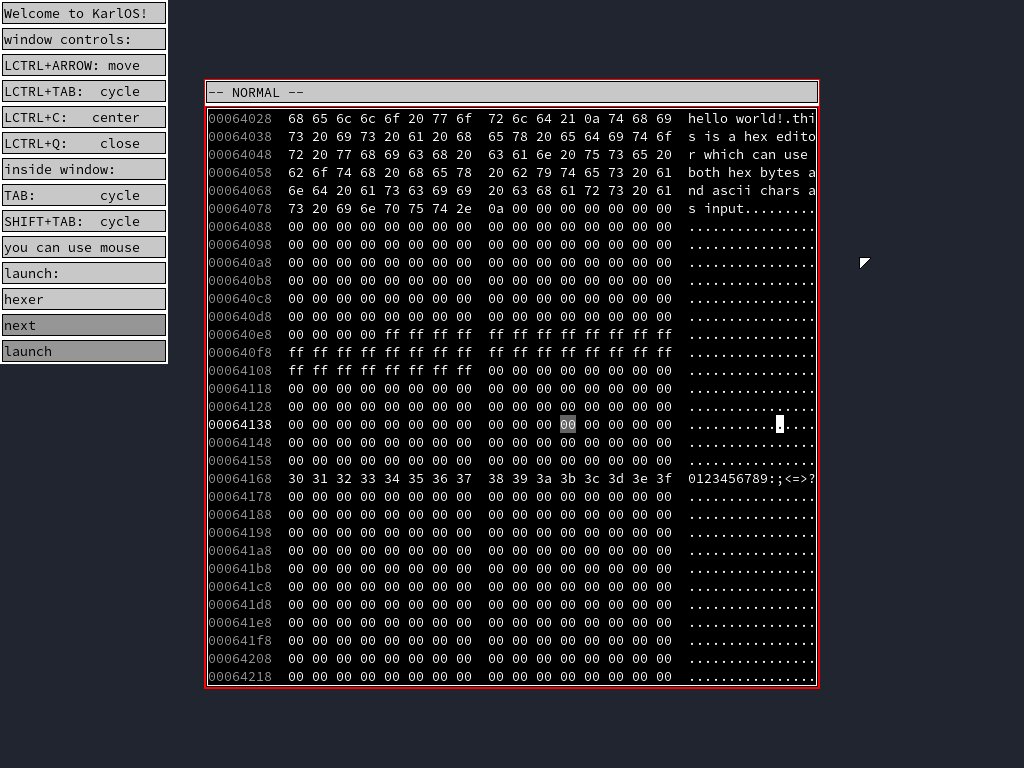Click the first byte 68 at row 00064028
This screenshot has height=768, width=1024.
point(296,118)
